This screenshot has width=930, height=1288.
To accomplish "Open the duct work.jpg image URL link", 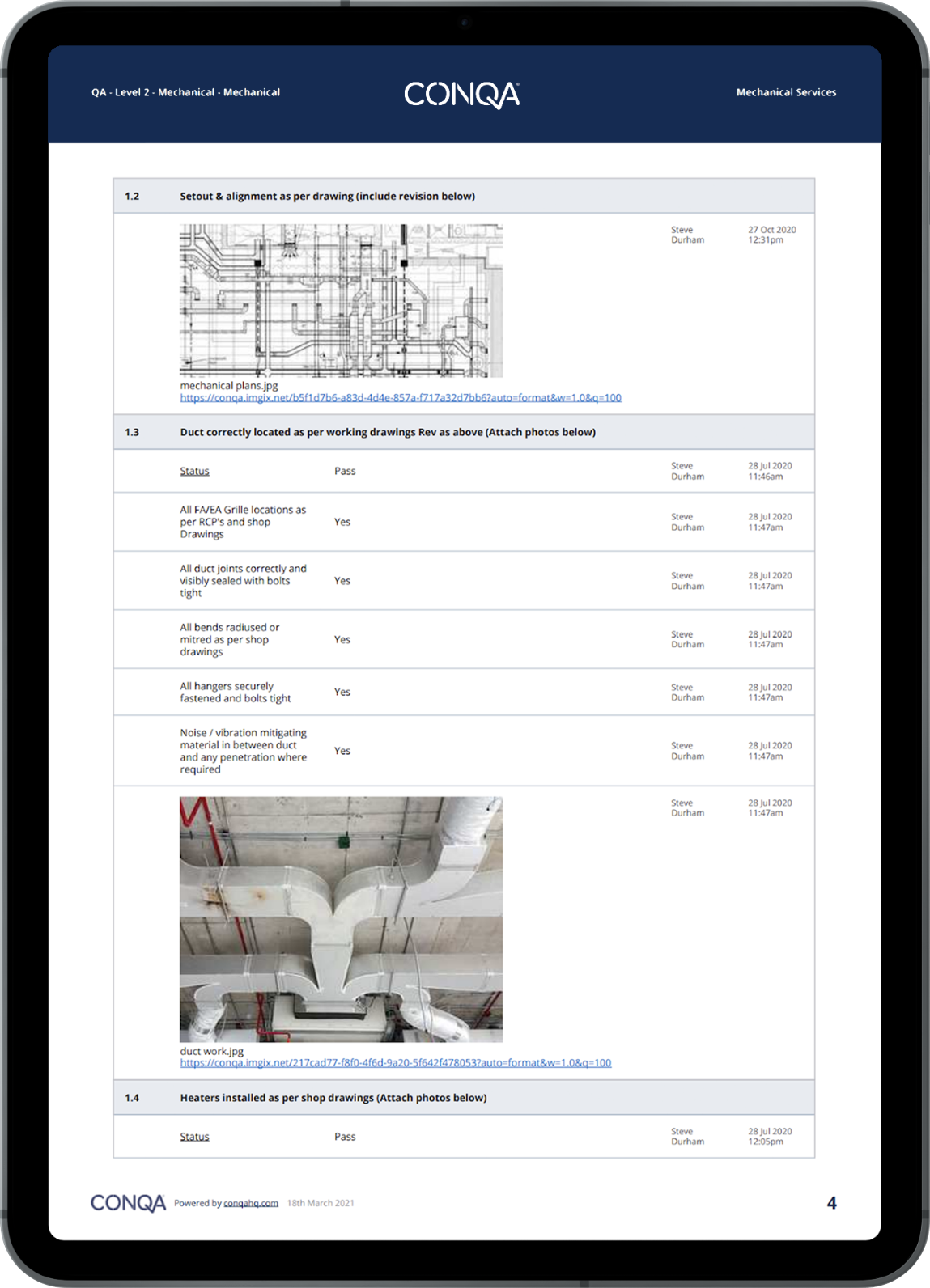I will [x=395, y=1063].
